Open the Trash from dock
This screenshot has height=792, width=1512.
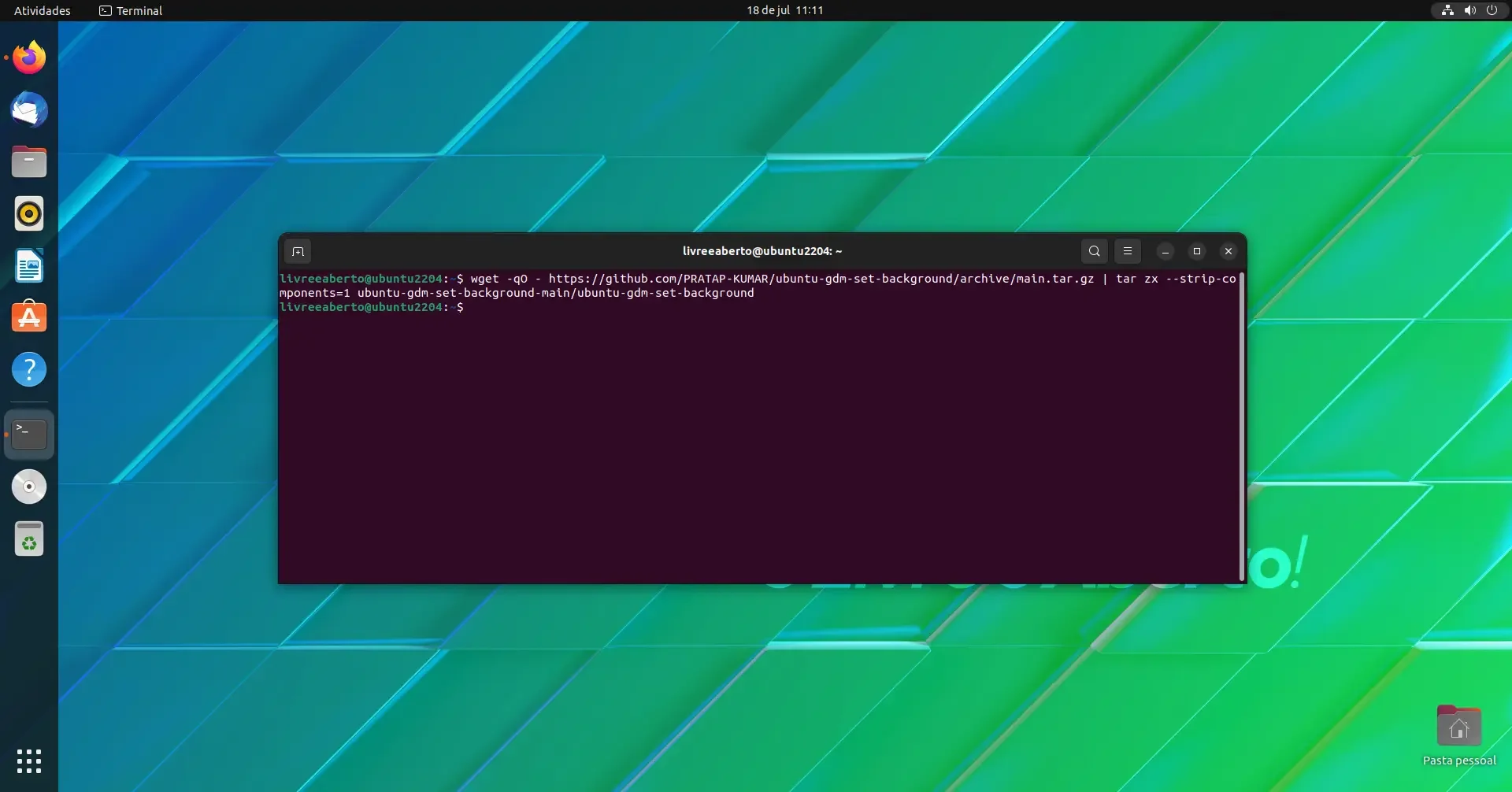point(29,538)
